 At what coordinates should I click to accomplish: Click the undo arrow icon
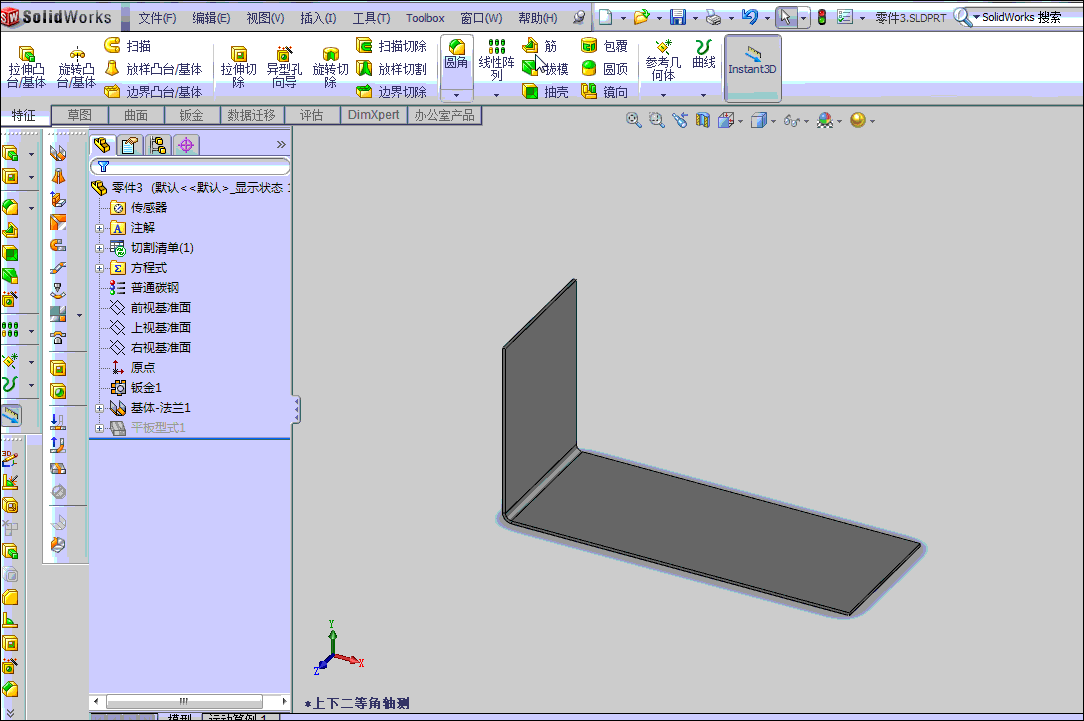tap(750, 17)
